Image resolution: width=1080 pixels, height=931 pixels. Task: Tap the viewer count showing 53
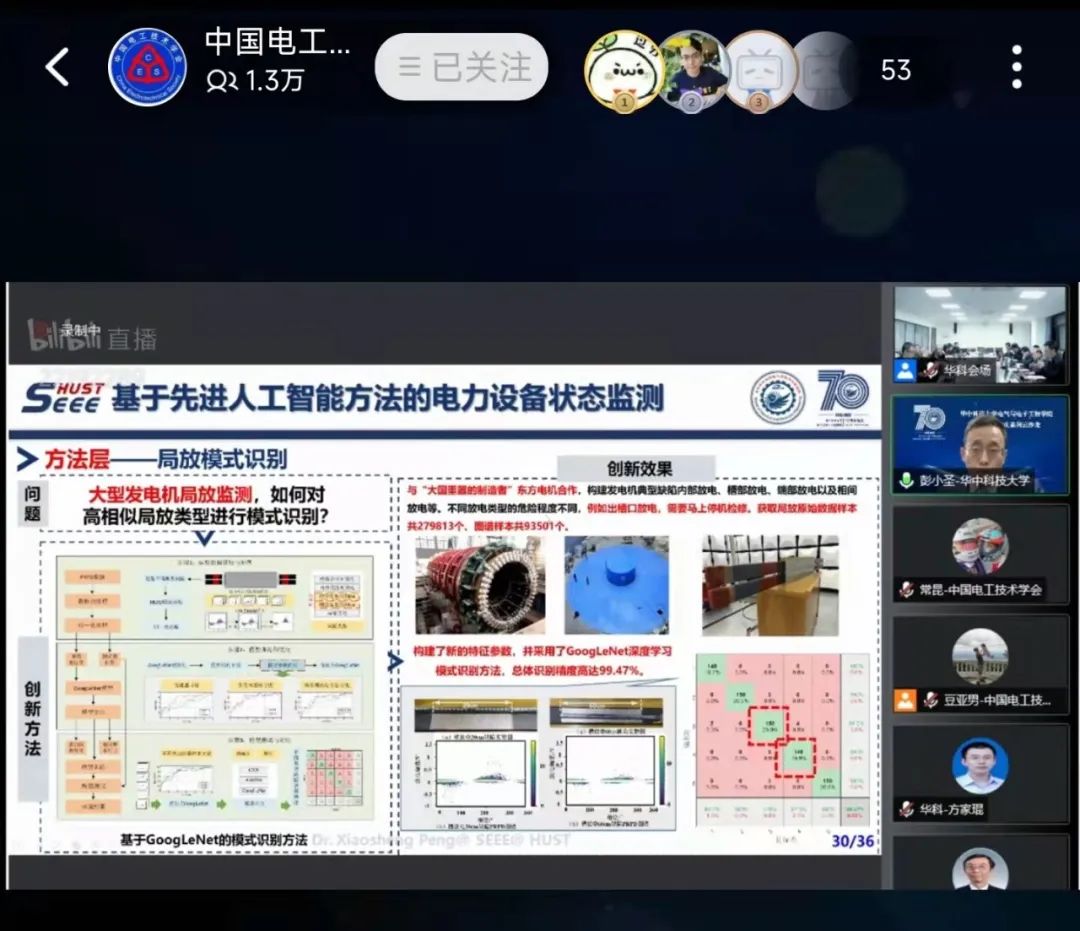(895, 71)
